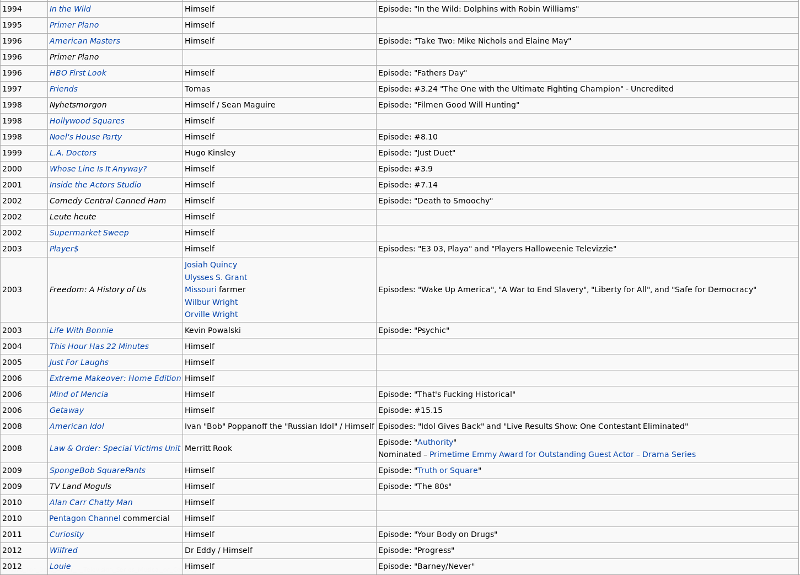The height and width of the screenshot is (575, 800).
Task: Open the Orville Wright link
Action: [211, 314]
